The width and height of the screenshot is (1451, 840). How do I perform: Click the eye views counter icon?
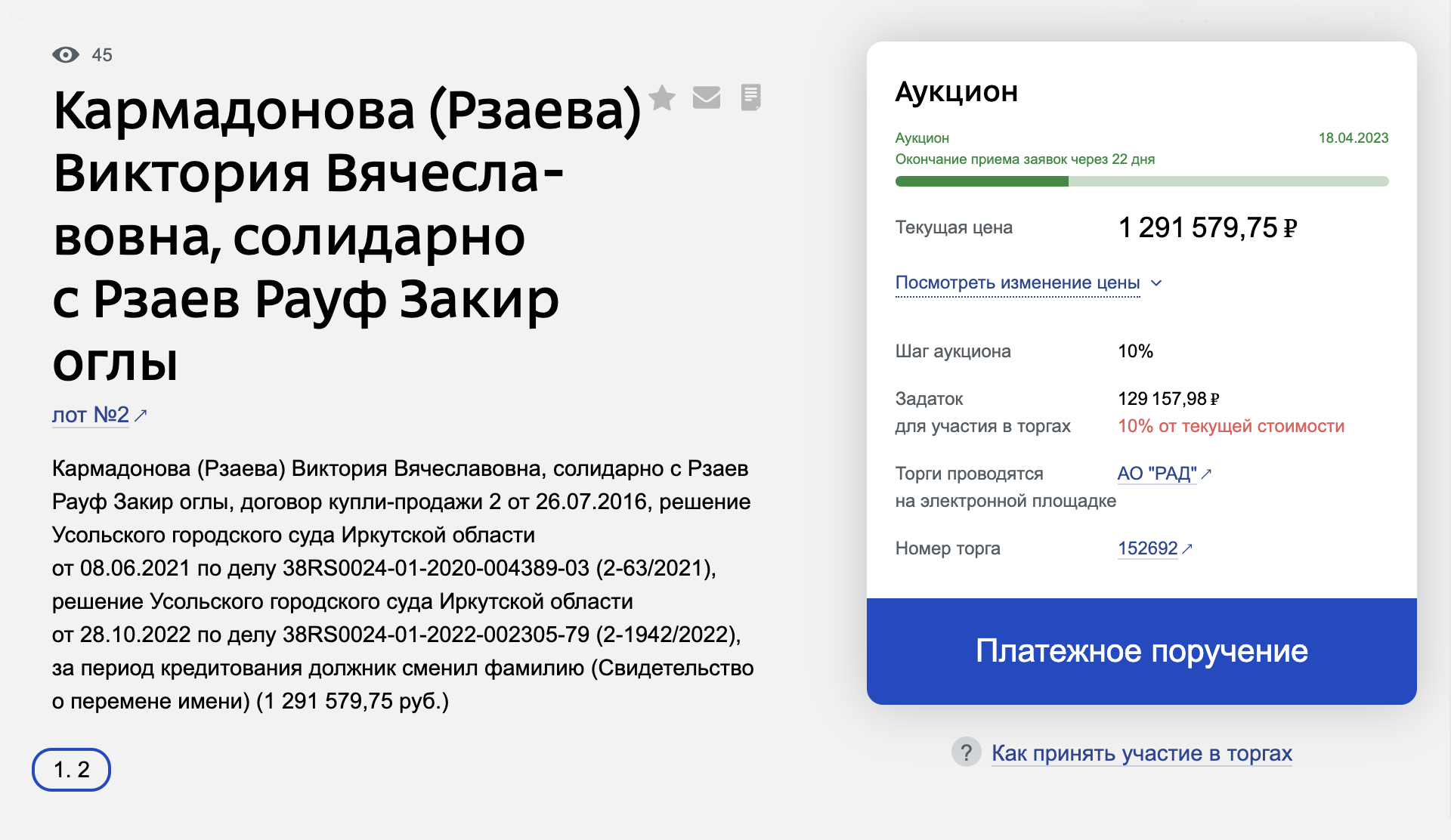[66, 54]
